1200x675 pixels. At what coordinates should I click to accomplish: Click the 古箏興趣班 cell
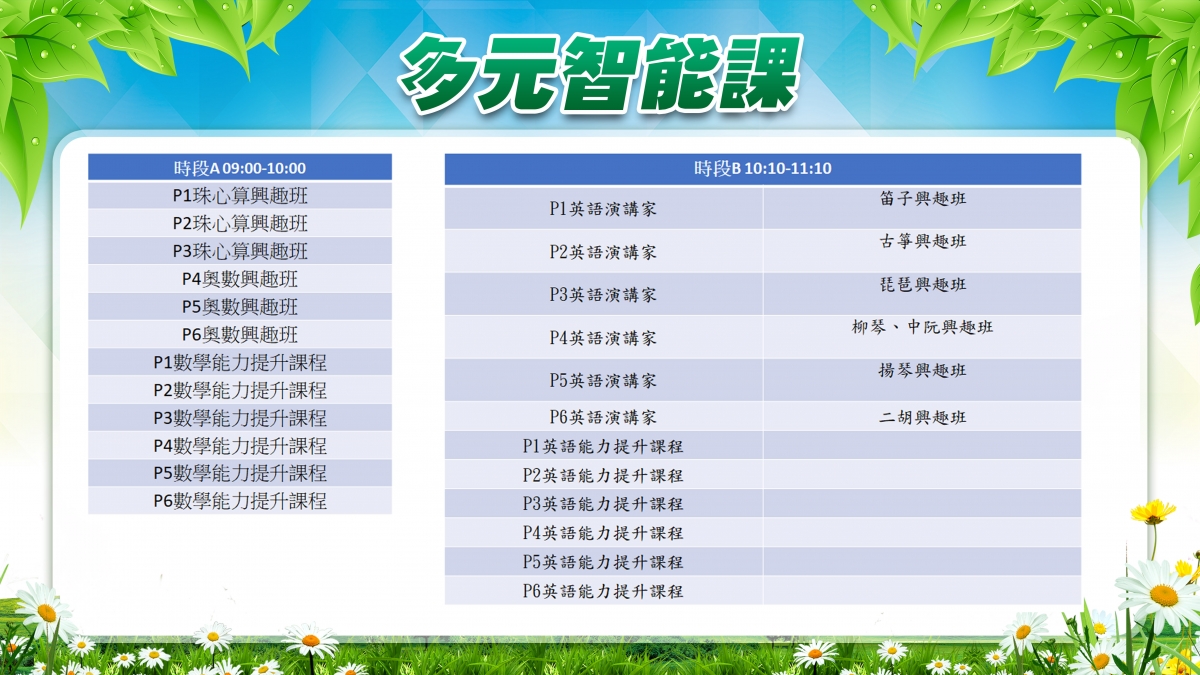(922, 251)
